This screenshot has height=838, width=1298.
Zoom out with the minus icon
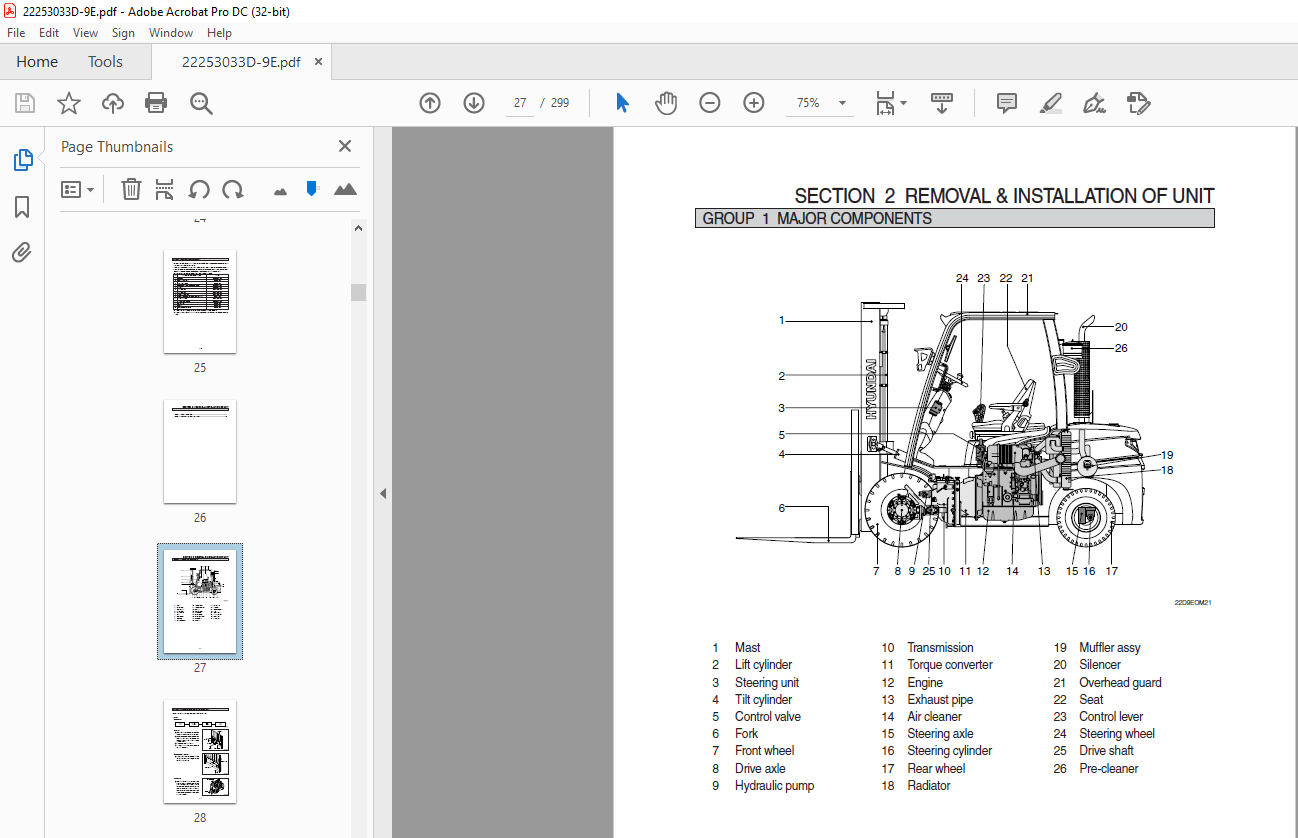pos(710,103)
